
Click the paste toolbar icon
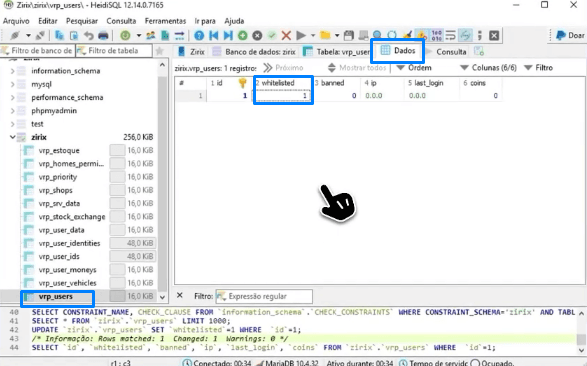(x=74, y=36)
